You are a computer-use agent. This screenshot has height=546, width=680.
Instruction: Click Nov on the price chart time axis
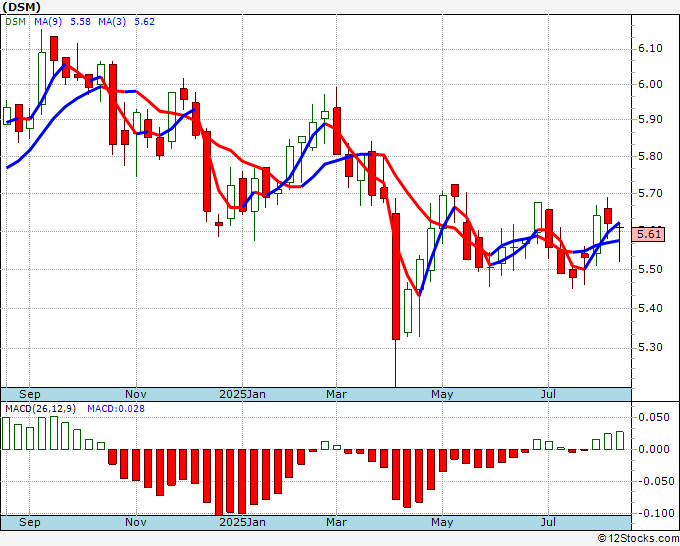pos(136,394)
